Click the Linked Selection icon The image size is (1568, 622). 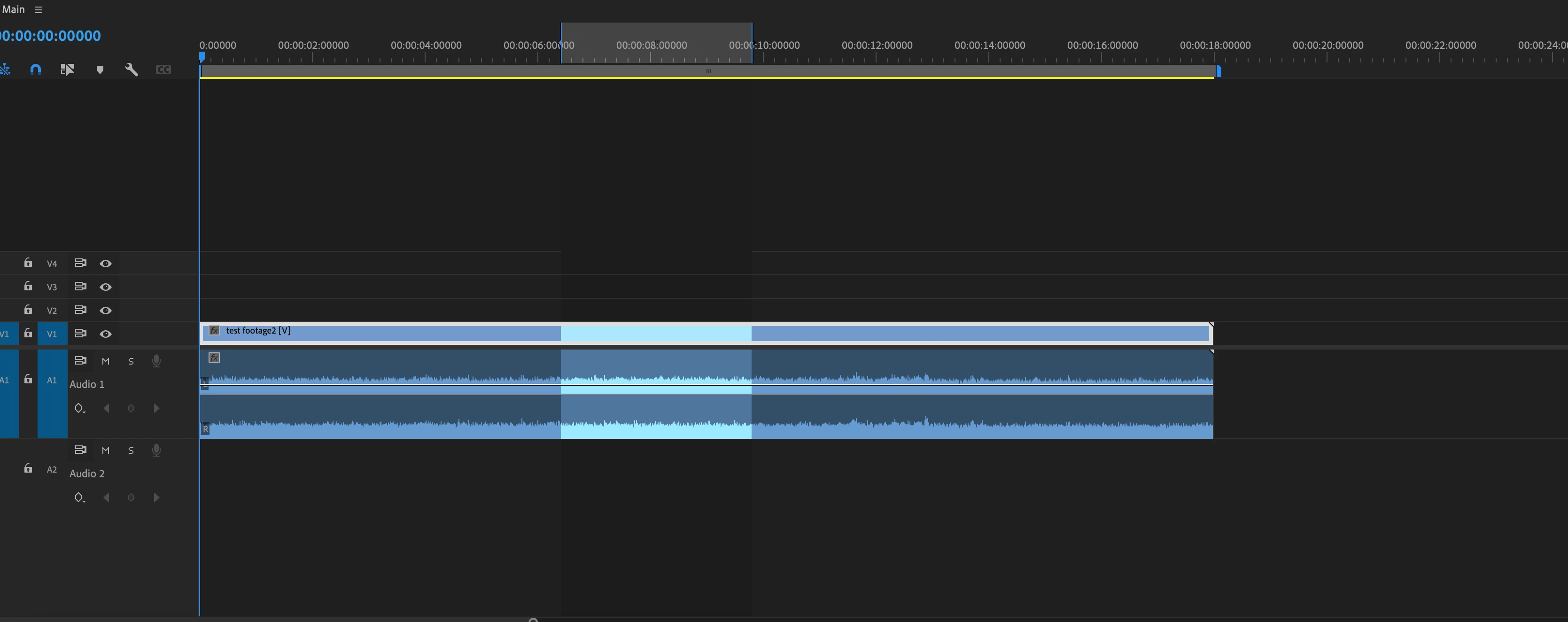[x=67, y=70]
